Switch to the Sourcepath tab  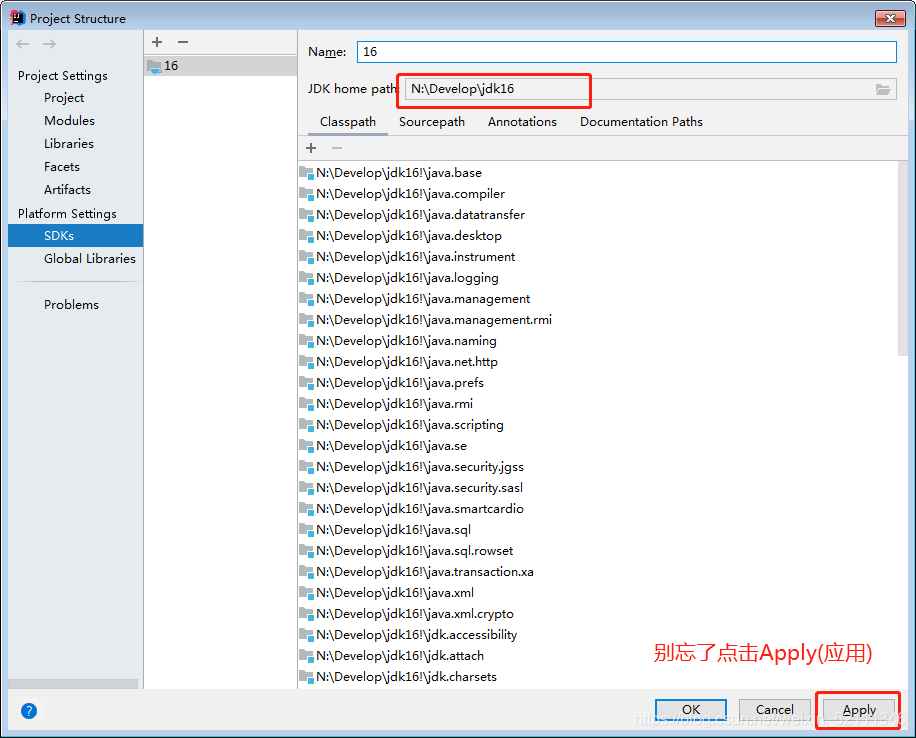click(x=432, y=121)
